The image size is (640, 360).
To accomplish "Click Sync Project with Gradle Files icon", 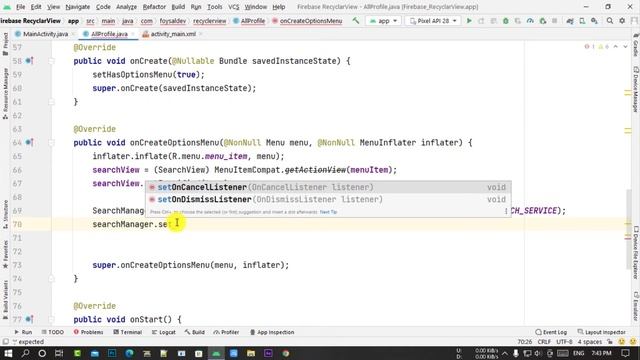I will click(x=570, y=20).
